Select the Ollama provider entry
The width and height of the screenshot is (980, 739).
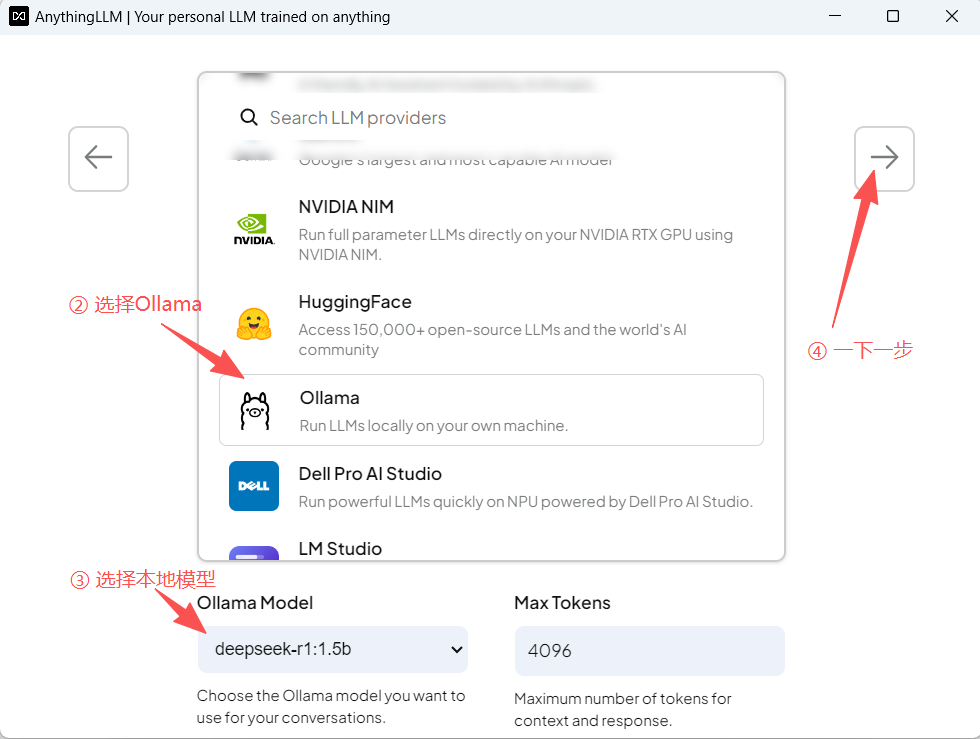[x=491, y=410]
